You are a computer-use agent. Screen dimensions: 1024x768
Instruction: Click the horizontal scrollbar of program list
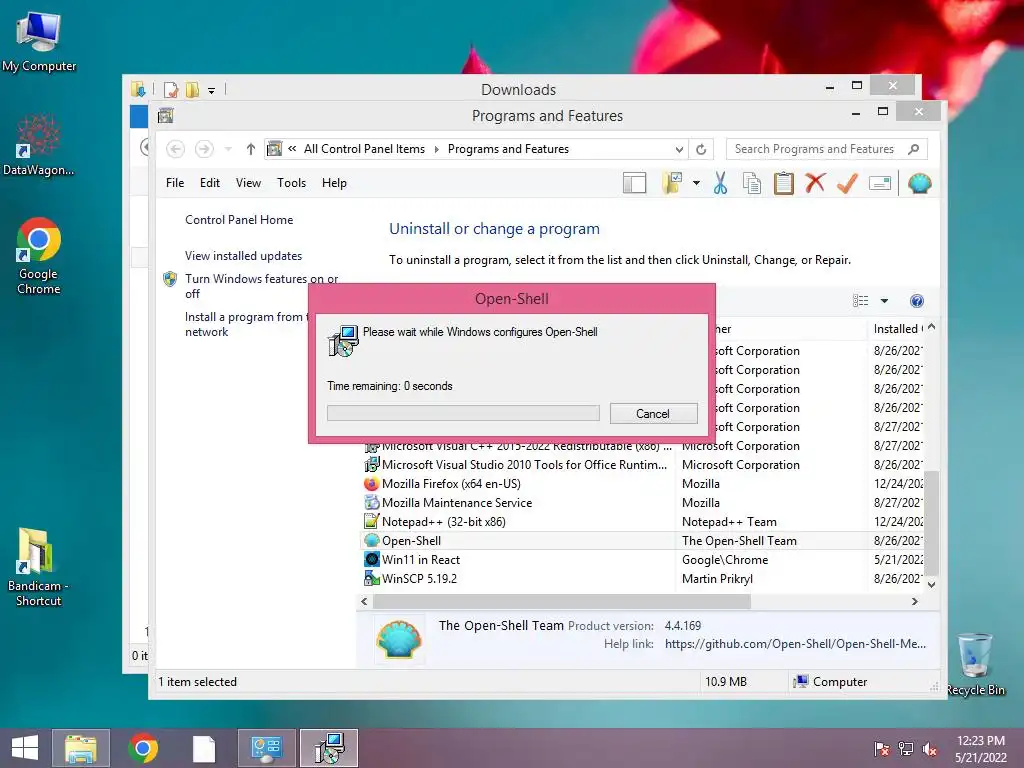(x=562, y=601)
